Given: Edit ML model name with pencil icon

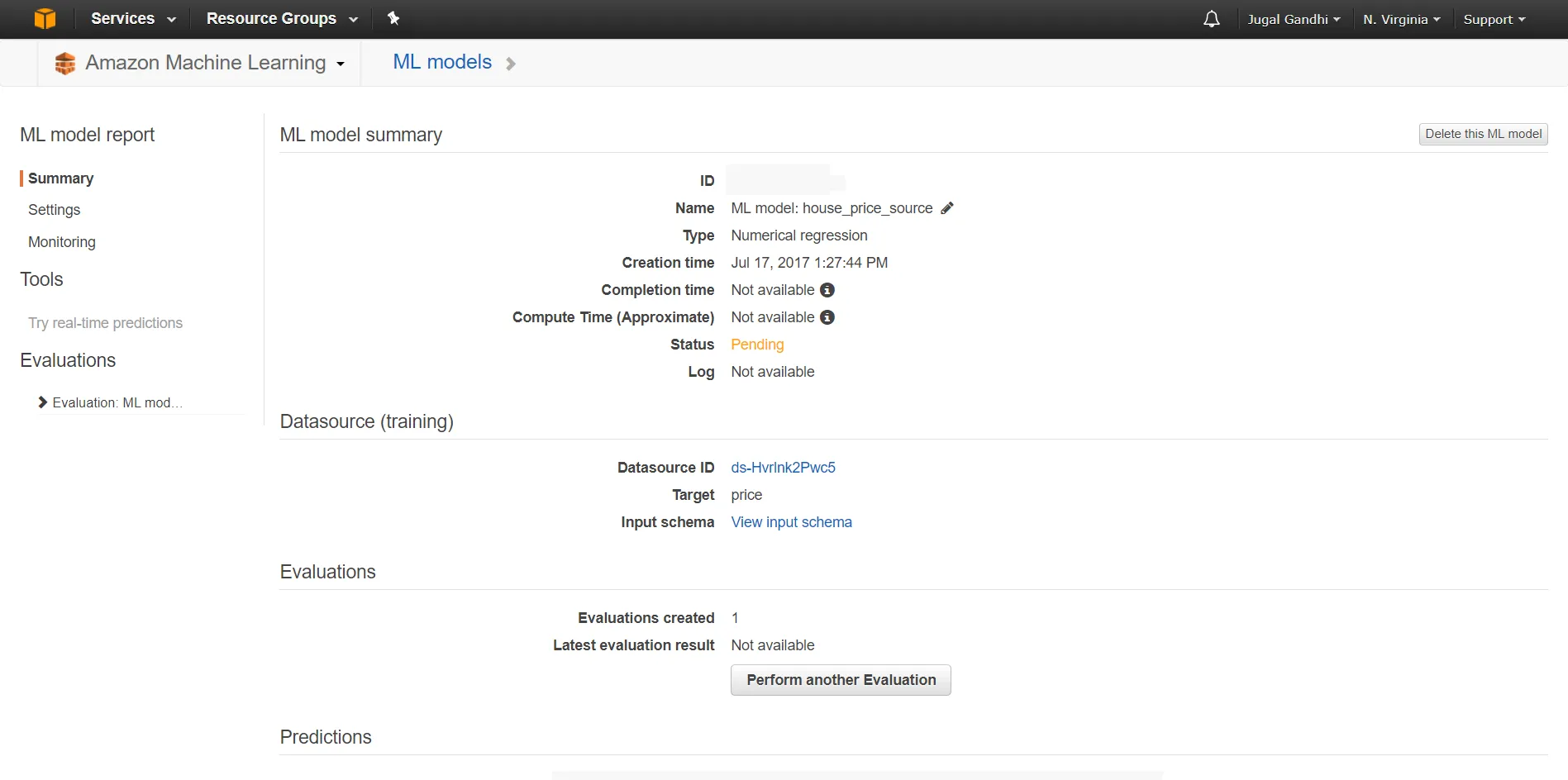Looking at the screenshot, I should (947, 208).
